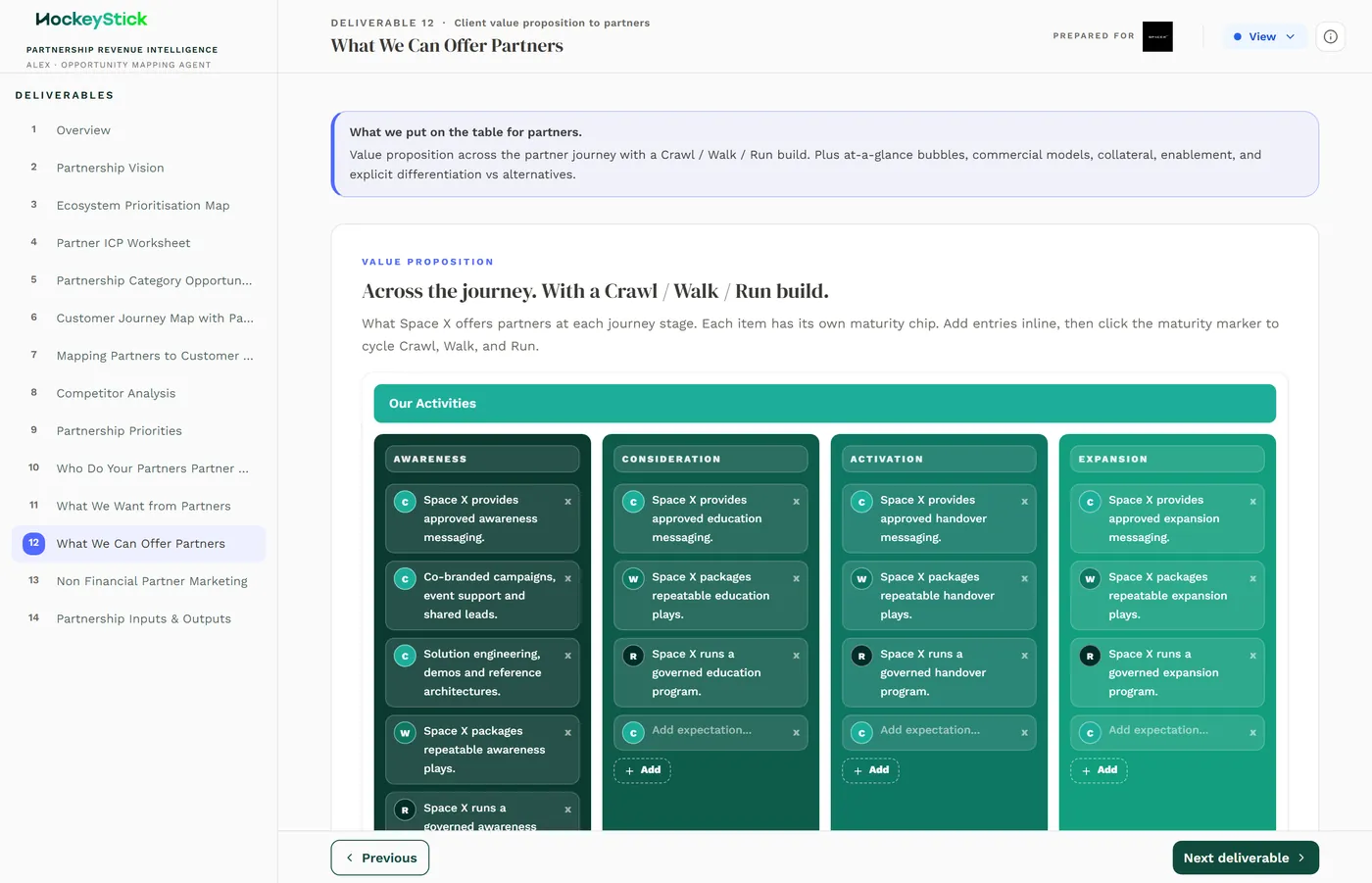Remove 'governed handover program' item
This screenshot has height=883, width=1372.
pyautogui.click(x=1024, y=656)
